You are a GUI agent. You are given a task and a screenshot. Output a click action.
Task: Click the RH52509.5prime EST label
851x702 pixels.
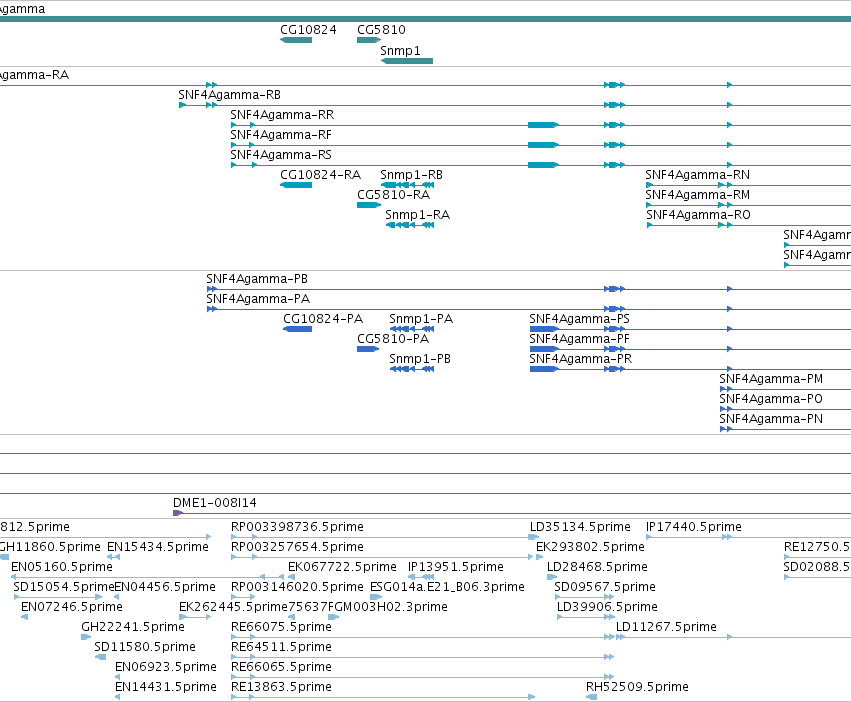637,687
